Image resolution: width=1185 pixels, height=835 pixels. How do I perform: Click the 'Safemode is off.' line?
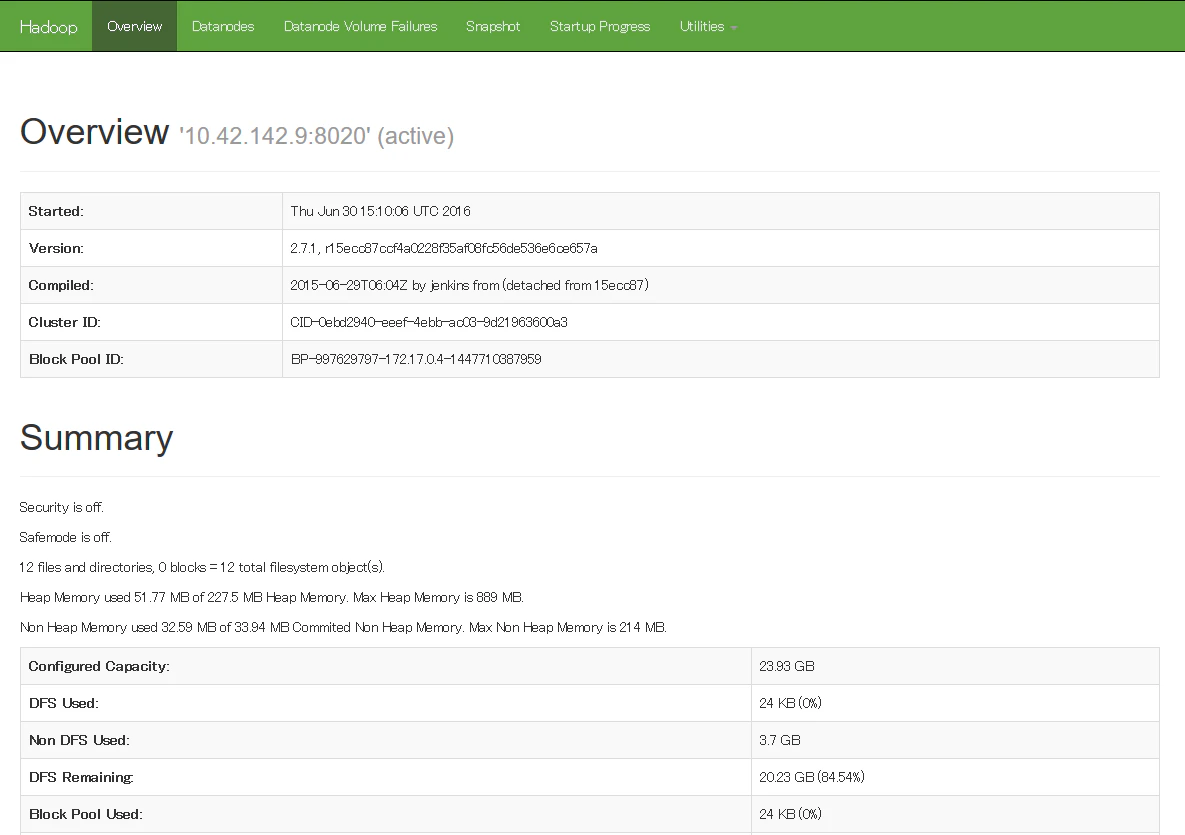66,537
